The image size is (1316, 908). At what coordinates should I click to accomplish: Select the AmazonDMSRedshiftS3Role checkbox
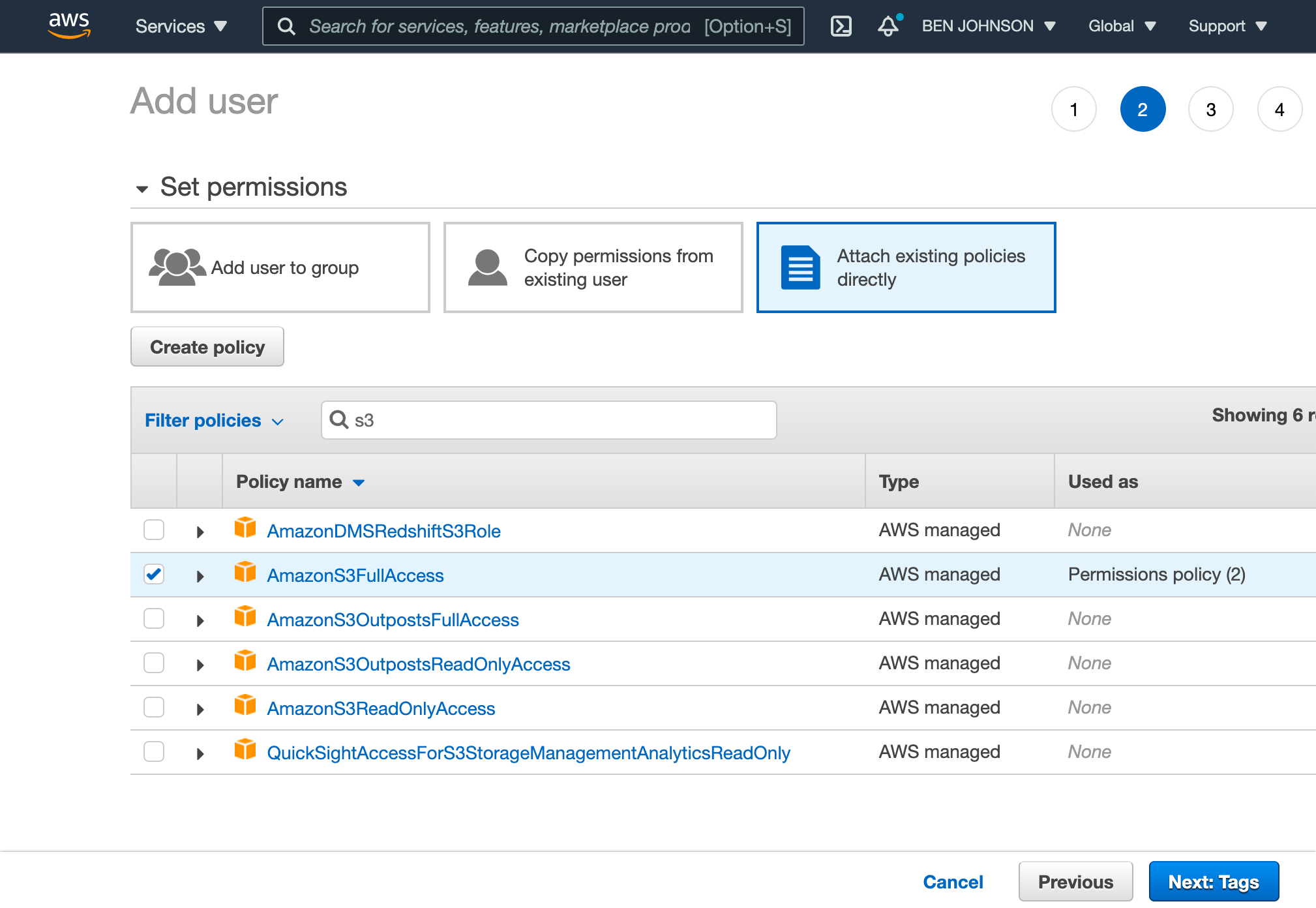coord(153,530)
